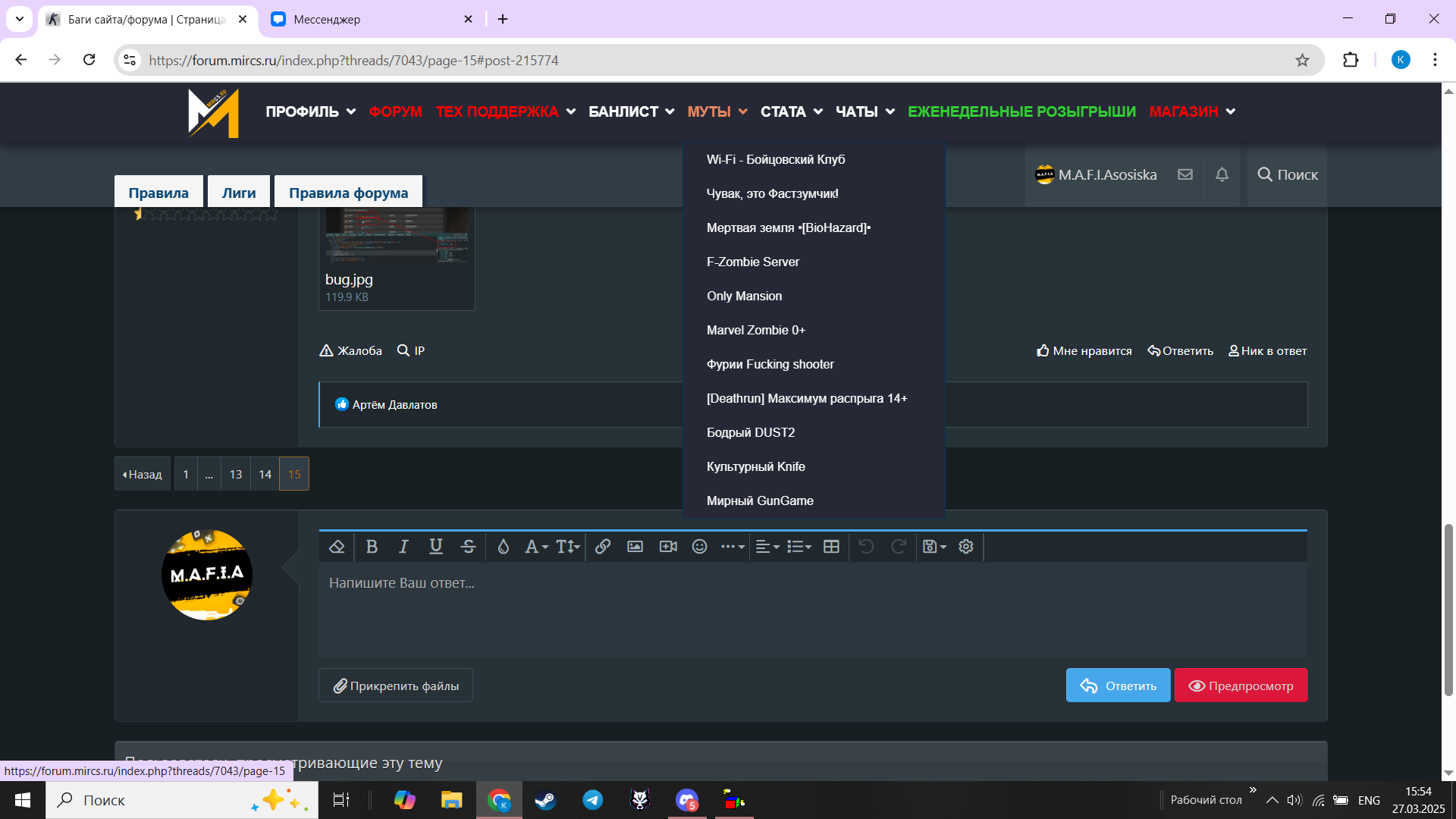
Task: Click Ответить link under the post
Action: [1180, 351]
